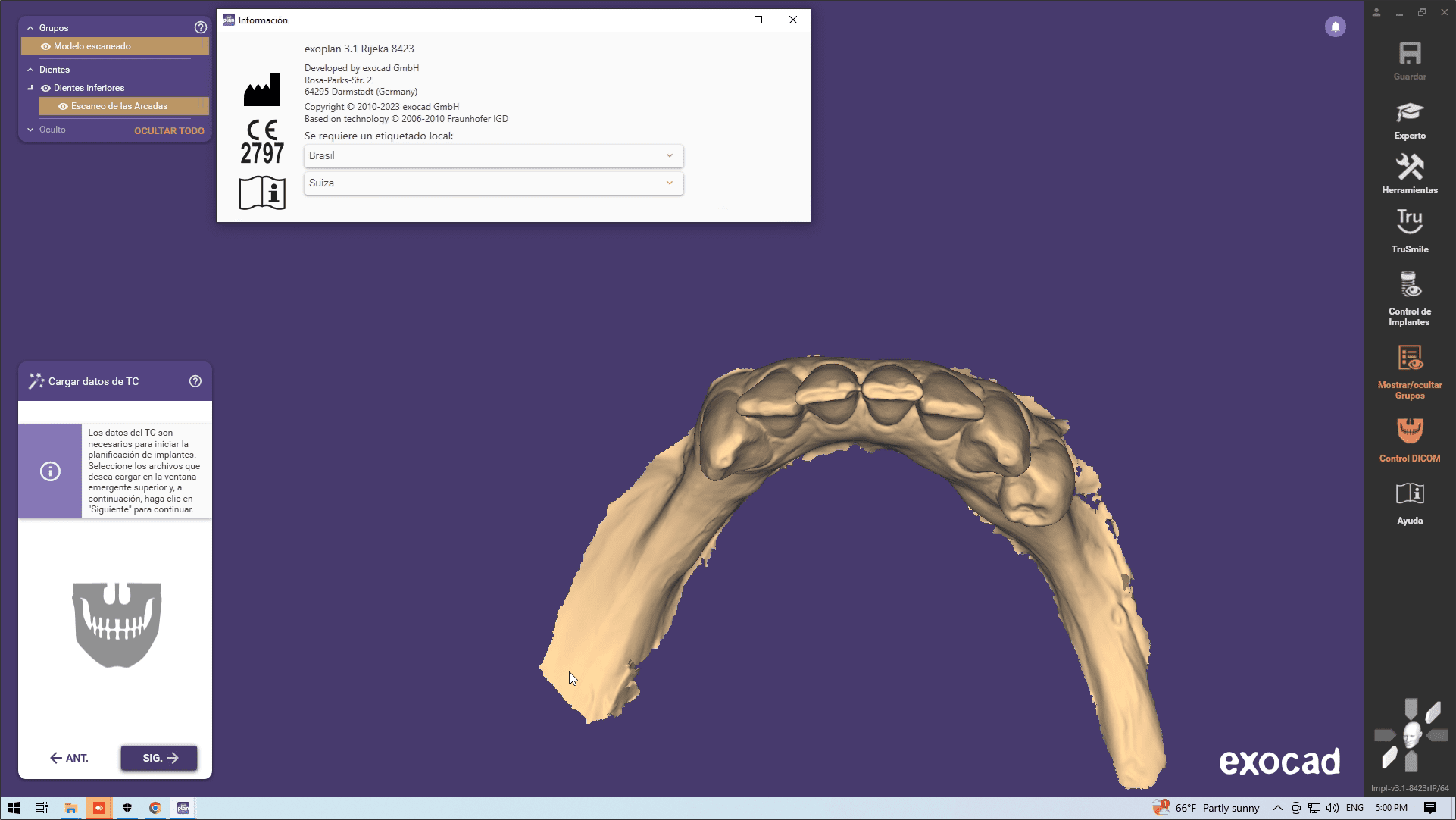Switch to Experto mode
1456x820 pixels.
[1409, 120]
